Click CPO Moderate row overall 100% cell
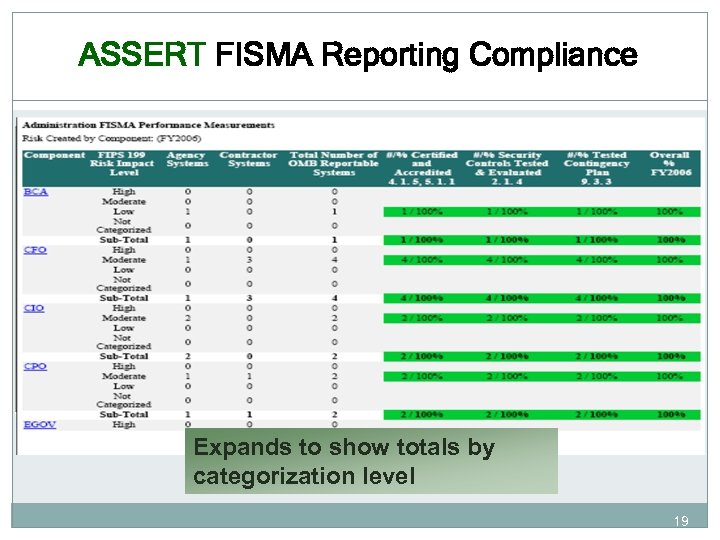Viewport: 720px width, 540px height. tap(669, 377)
